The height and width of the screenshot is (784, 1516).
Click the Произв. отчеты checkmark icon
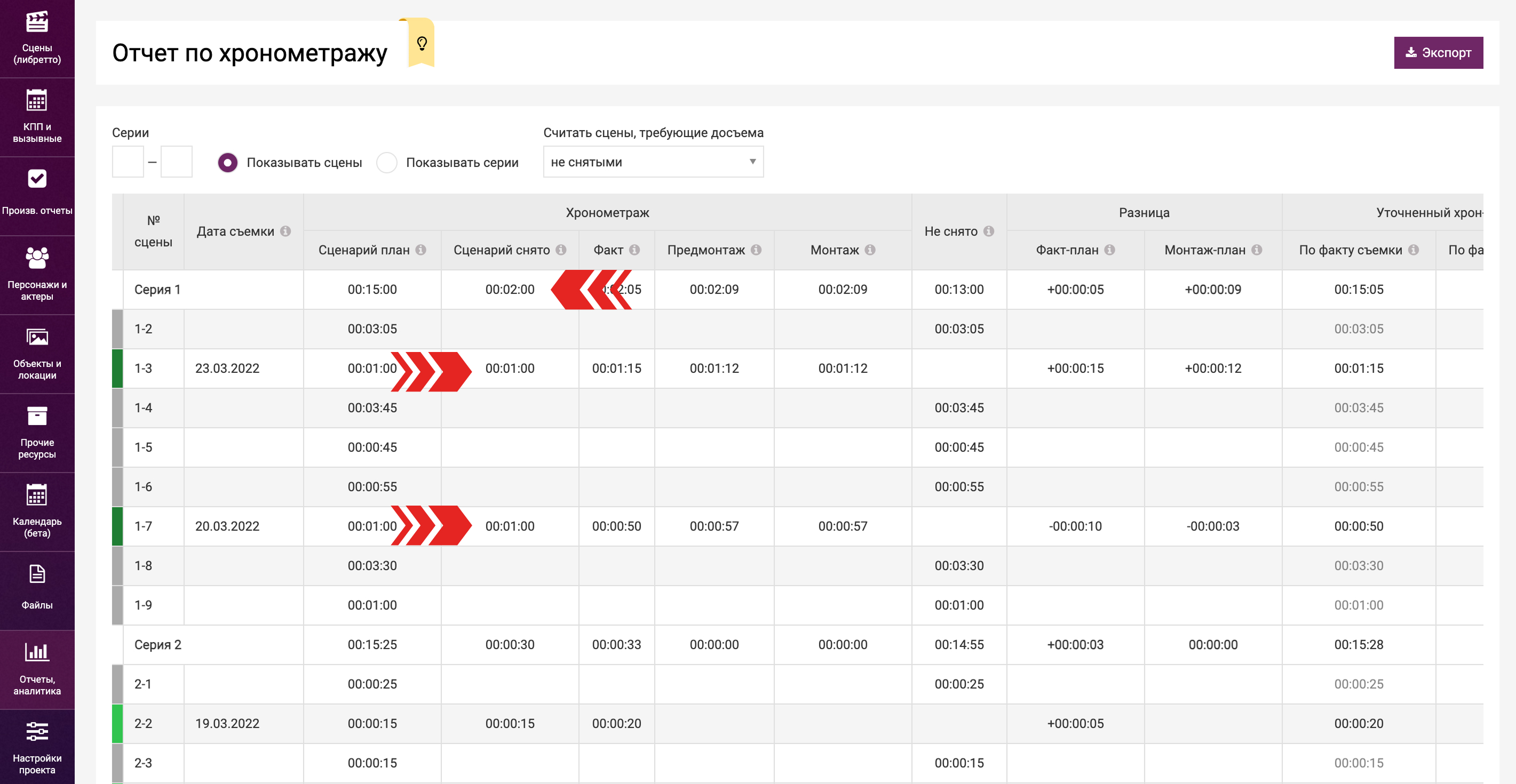click(37, 178)
